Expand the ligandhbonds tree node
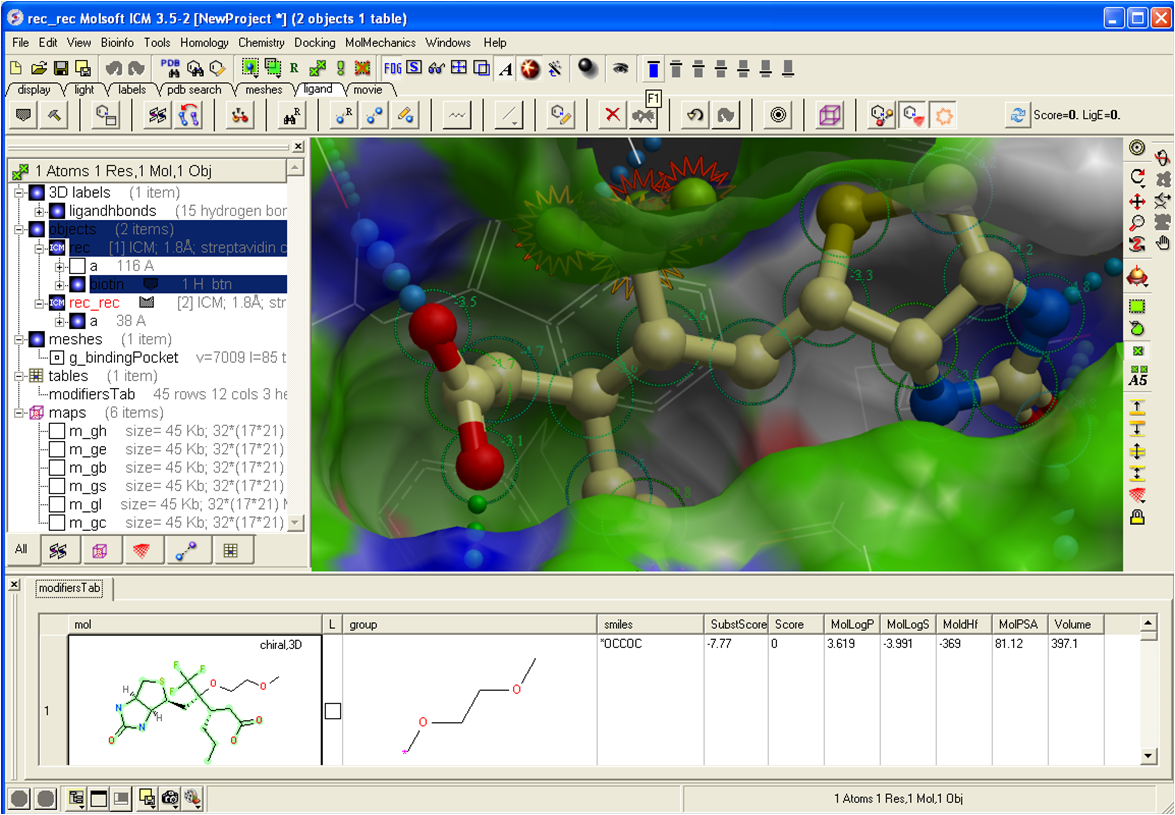This screenshot has height=815, width=1175. [39, 211]
